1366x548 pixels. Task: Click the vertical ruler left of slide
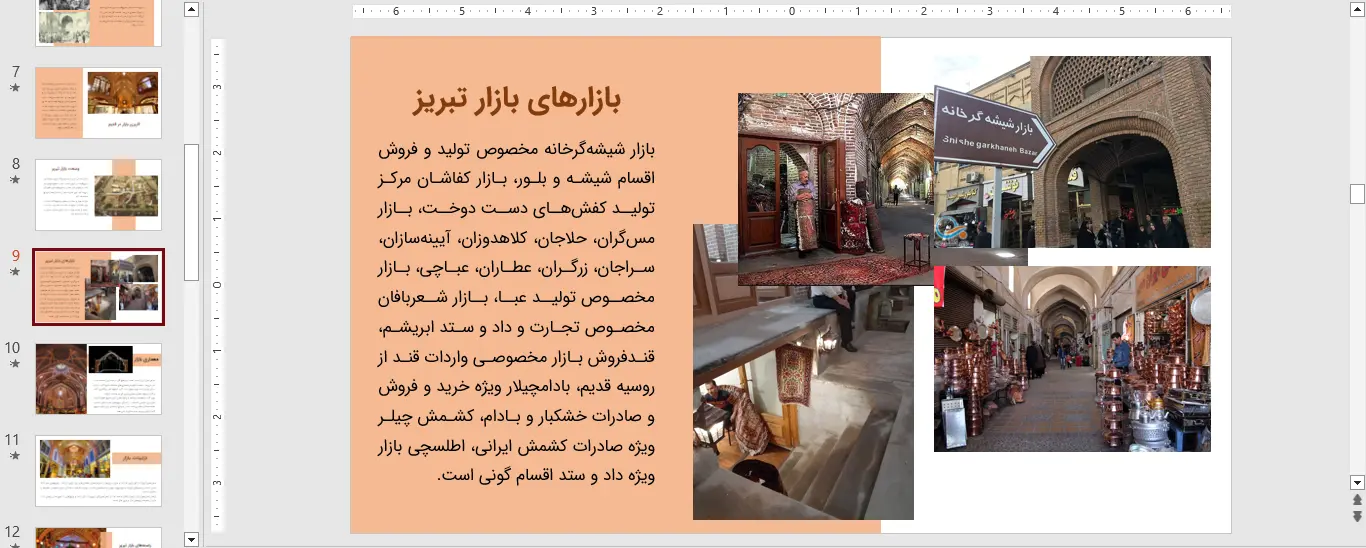(217, 284)
